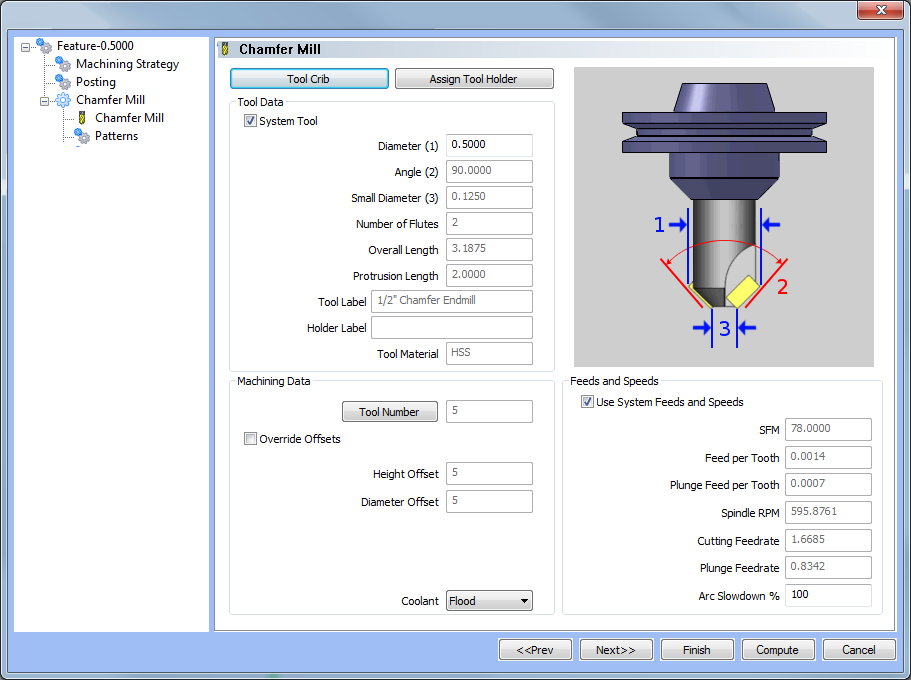911x680 pixels.
Task: Click the Patterns gear icon
Action: coord(83,136)
